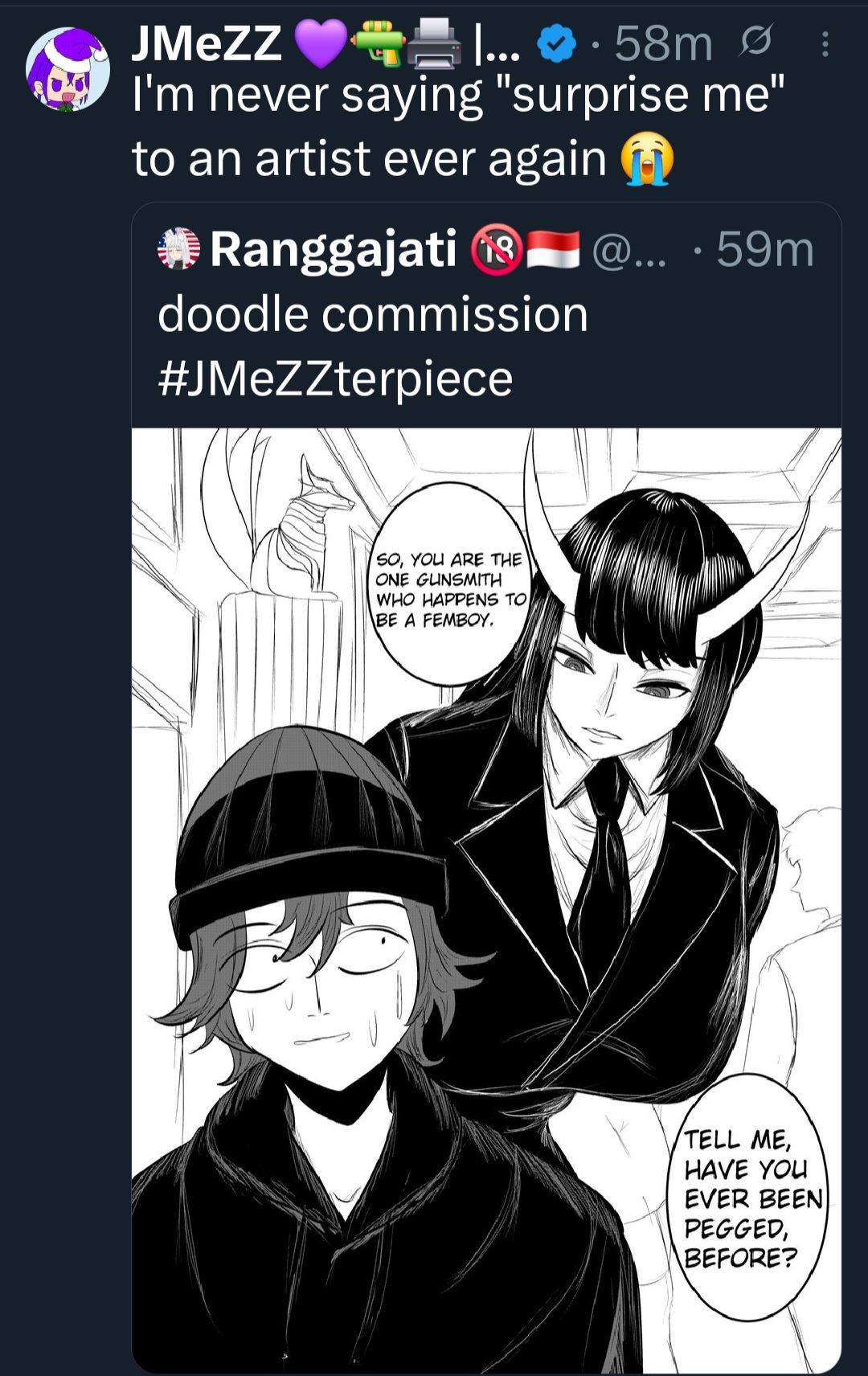Click the 59m quoted tweet timestamp
Viewport: 868px width, 1376px height.
(x=764, y=250)
